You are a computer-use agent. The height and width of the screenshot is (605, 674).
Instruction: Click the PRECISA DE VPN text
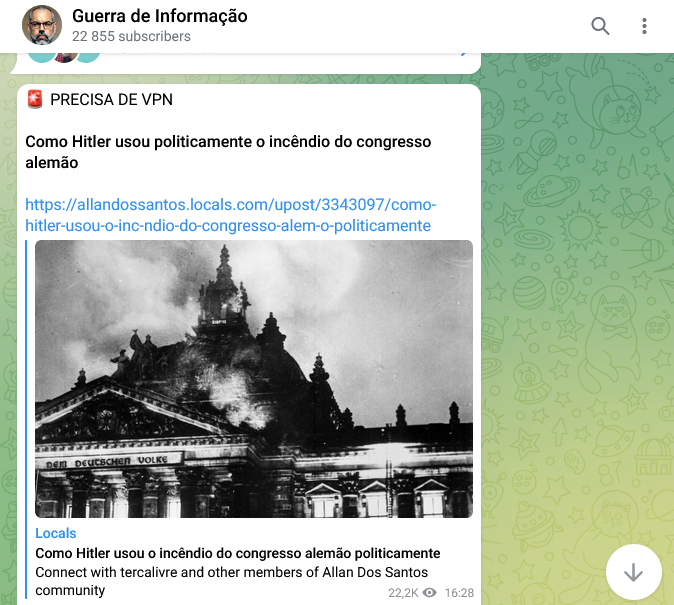tap(111, 100)
